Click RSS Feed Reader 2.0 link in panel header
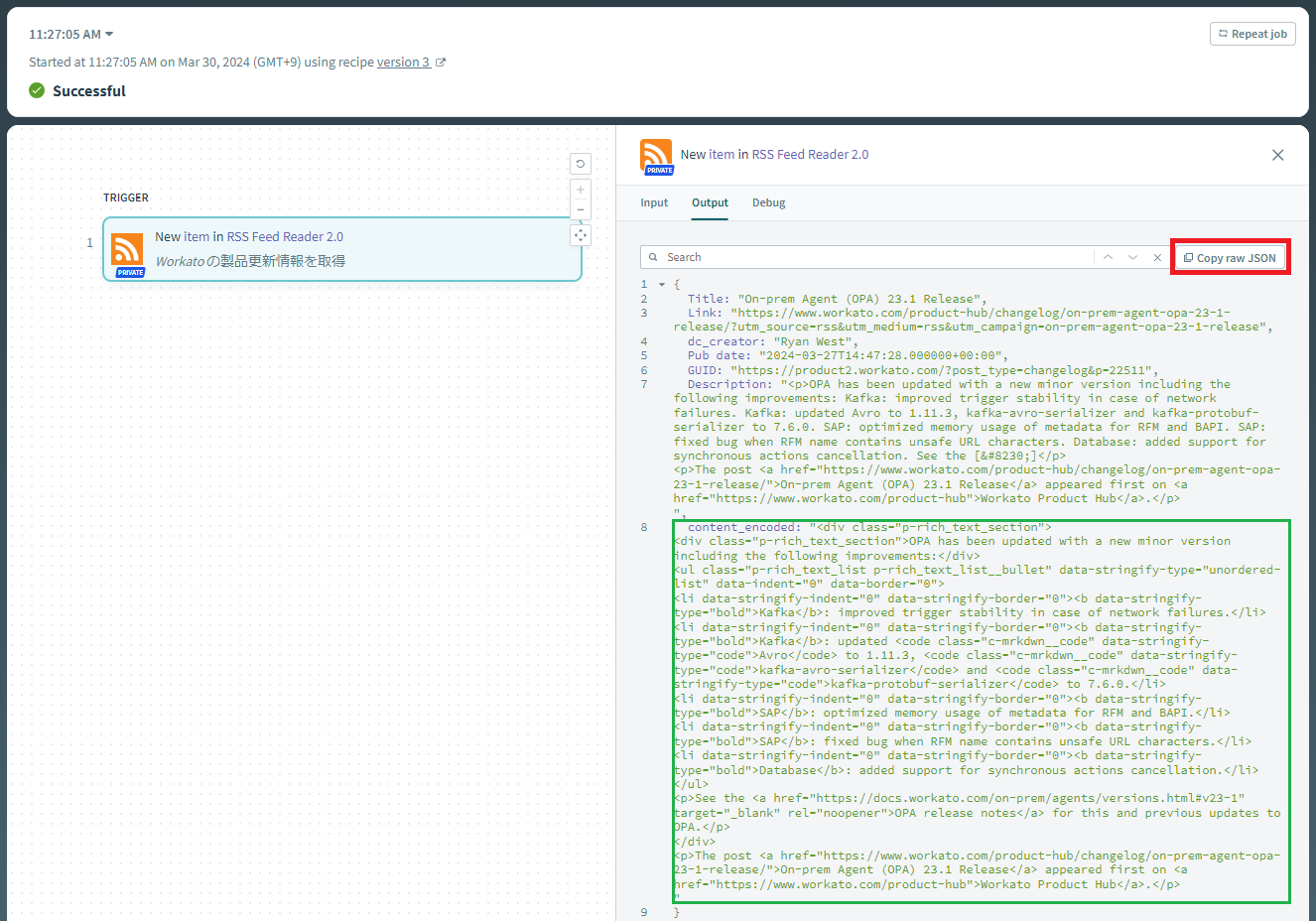This screenshot has height=921, width=1316. tap(810, 154)
